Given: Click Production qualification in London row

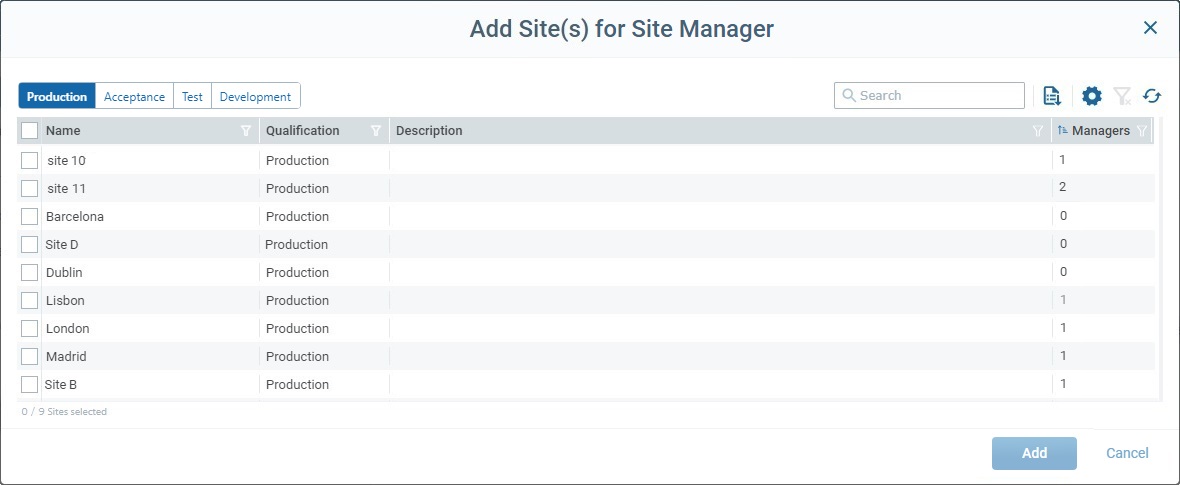Looking at the screenshot, I should click(x=297, y=328).
